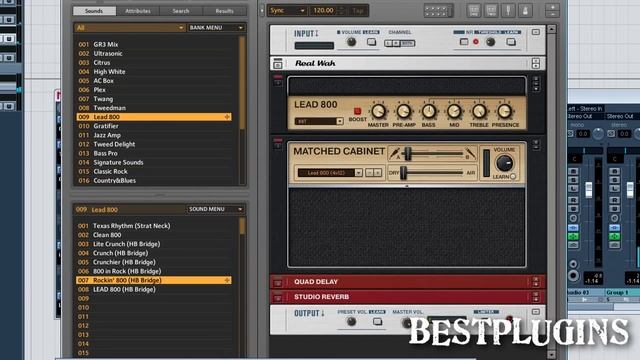Select the High White bank
Screen dimensions: 640x360
click(154, 71)
